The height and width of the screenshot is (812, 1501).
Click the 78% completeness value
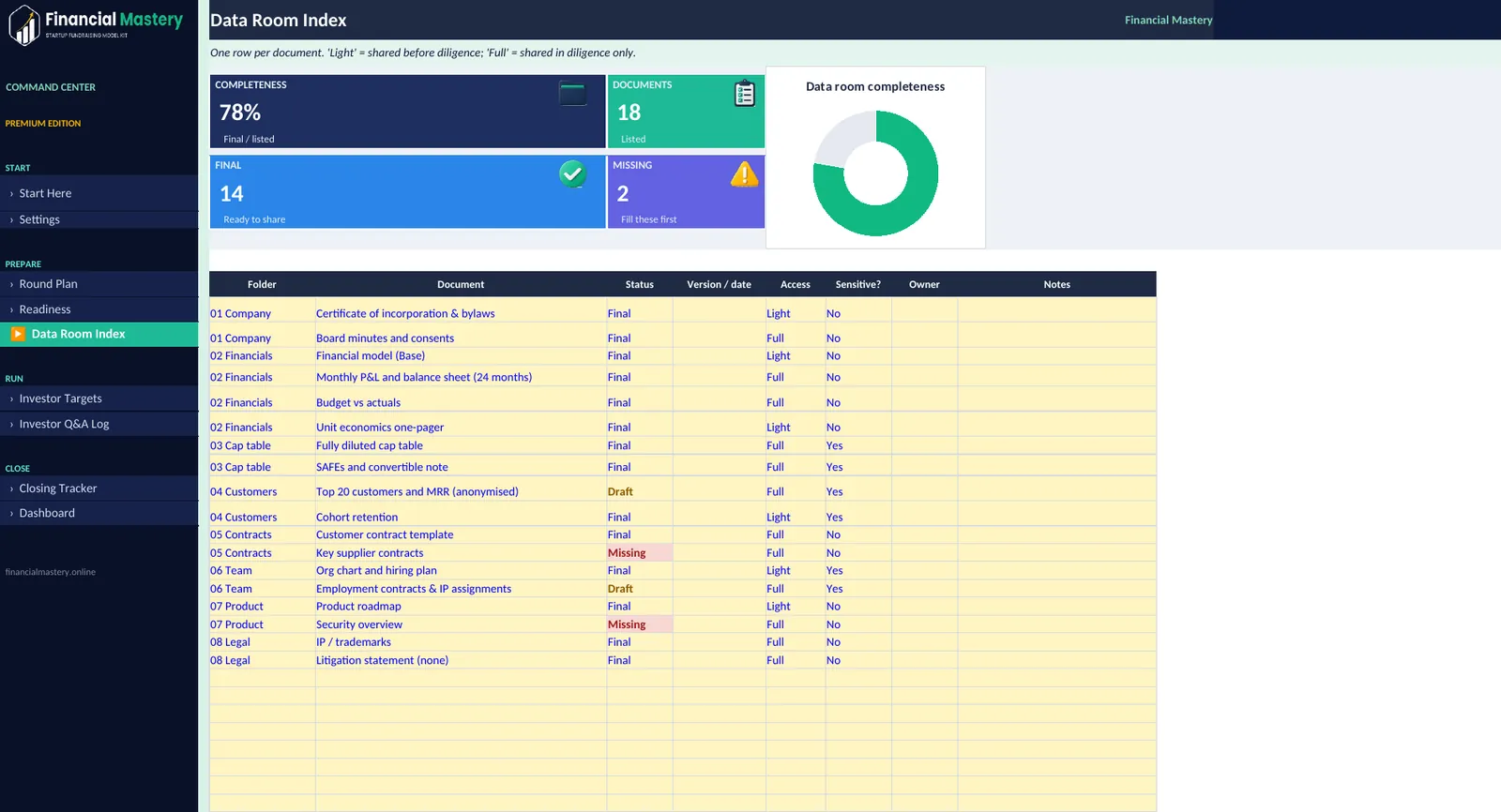click(x=240, y=113)
